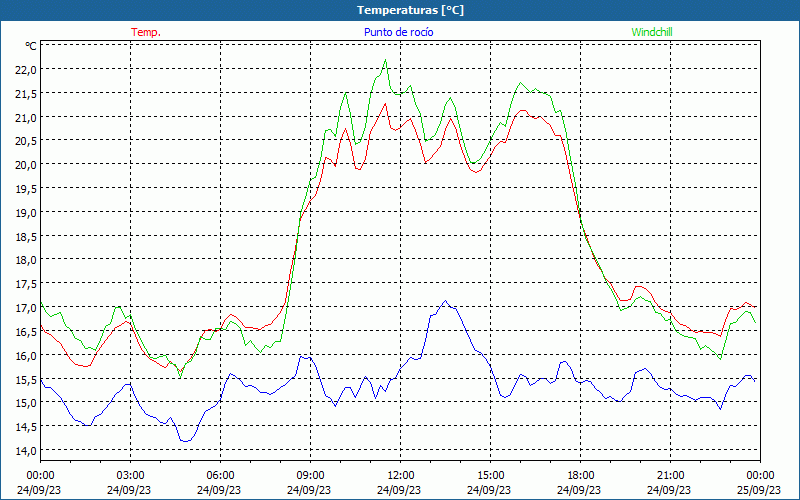This screenshot has width=800, height=500.
Task: Click the 16,5 y-axis value
Action: click(x=26, y=332)
